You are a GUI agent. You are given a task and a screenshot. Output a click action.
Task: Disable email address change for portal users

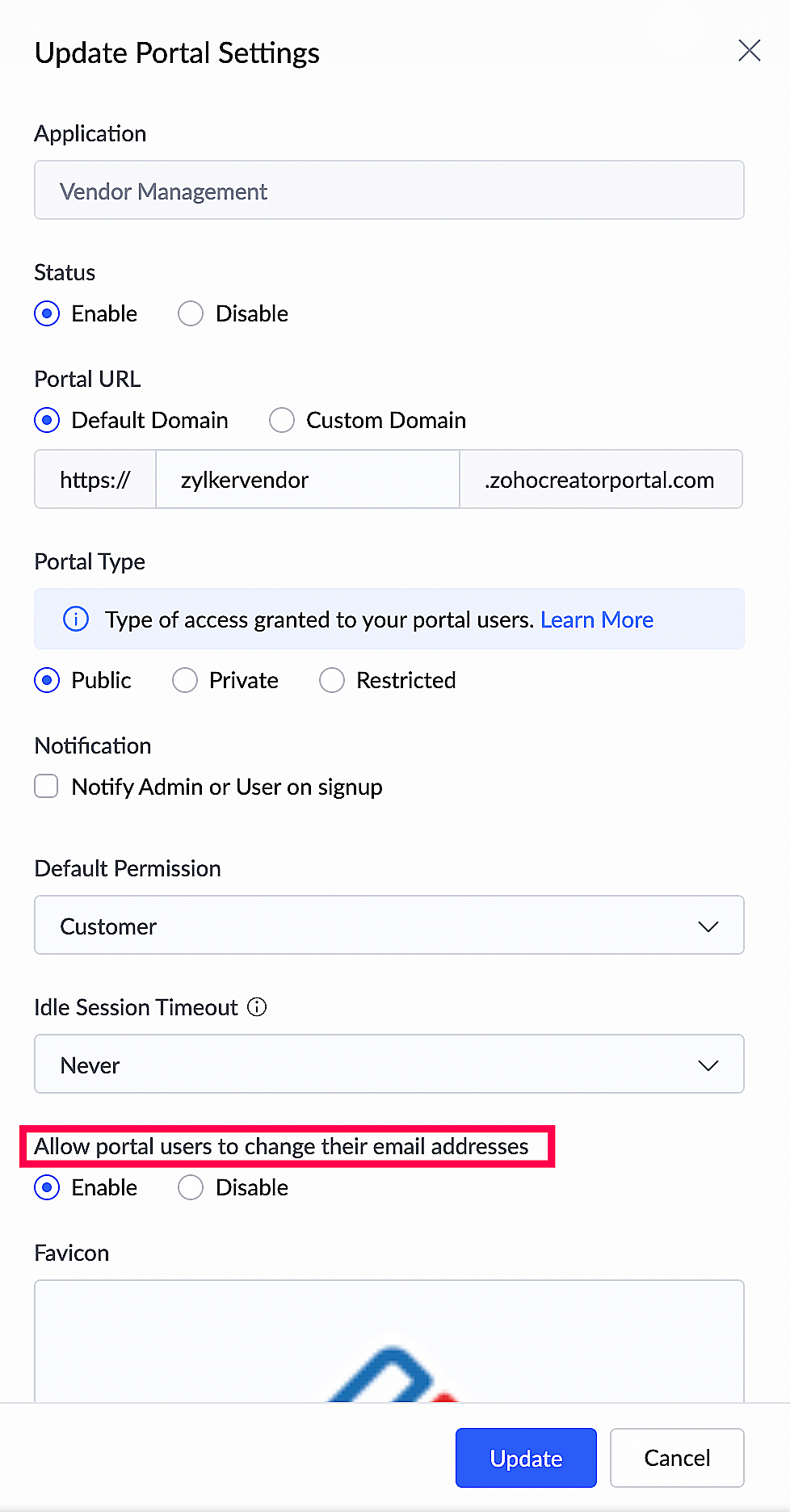[x=191, y=1187]
